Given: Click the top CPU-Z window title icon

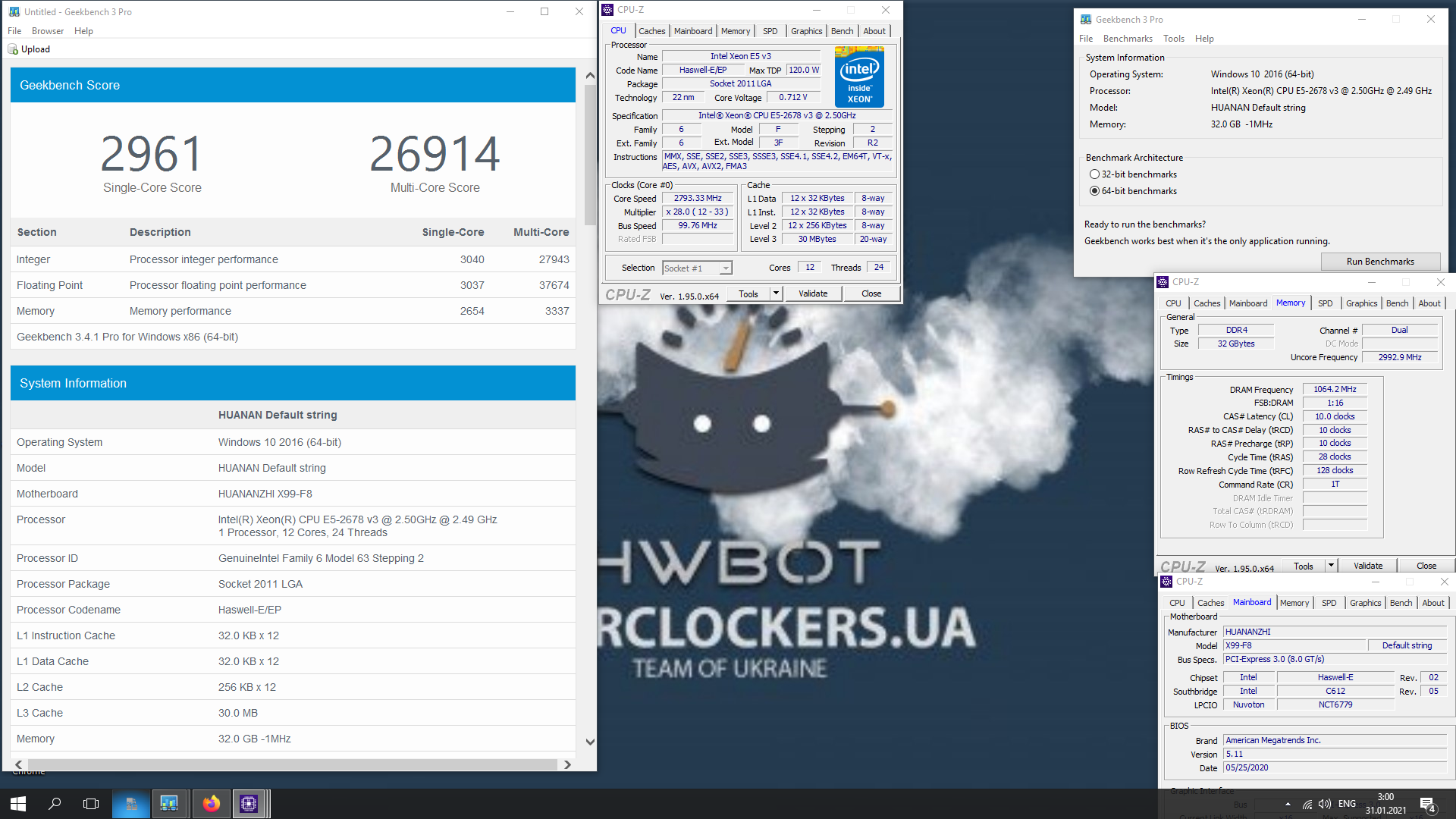Looking at the screenshot, I should coord(607,10).
